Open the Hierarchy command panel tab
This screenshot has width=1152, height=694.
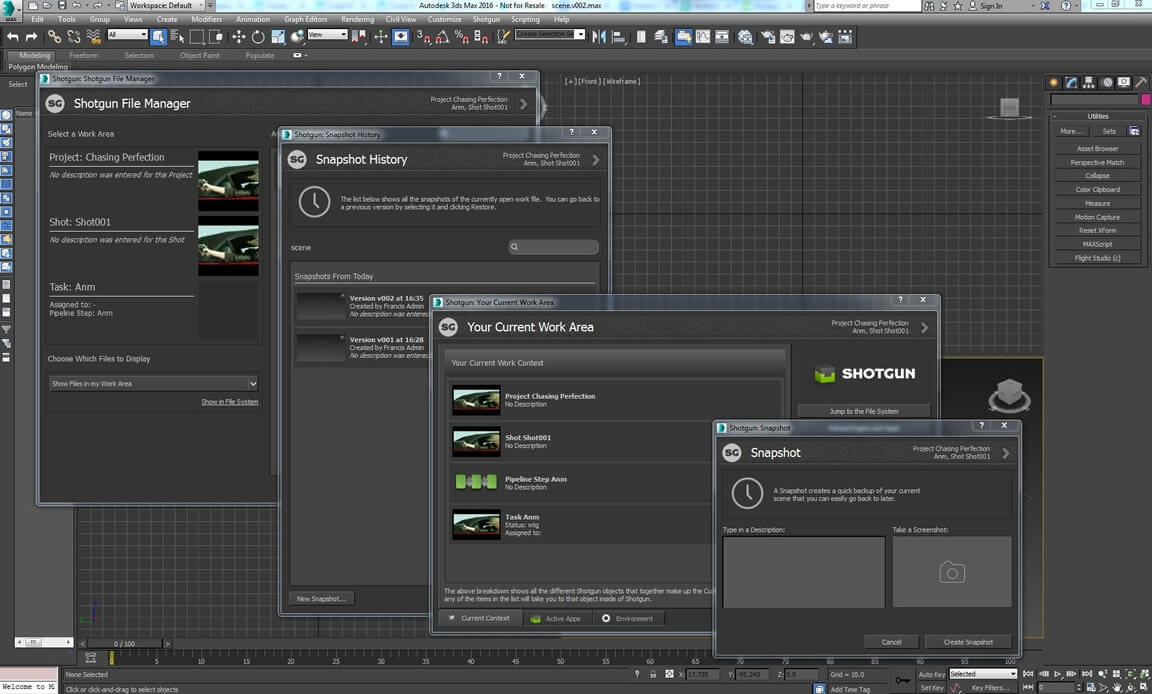point(1088,82)
